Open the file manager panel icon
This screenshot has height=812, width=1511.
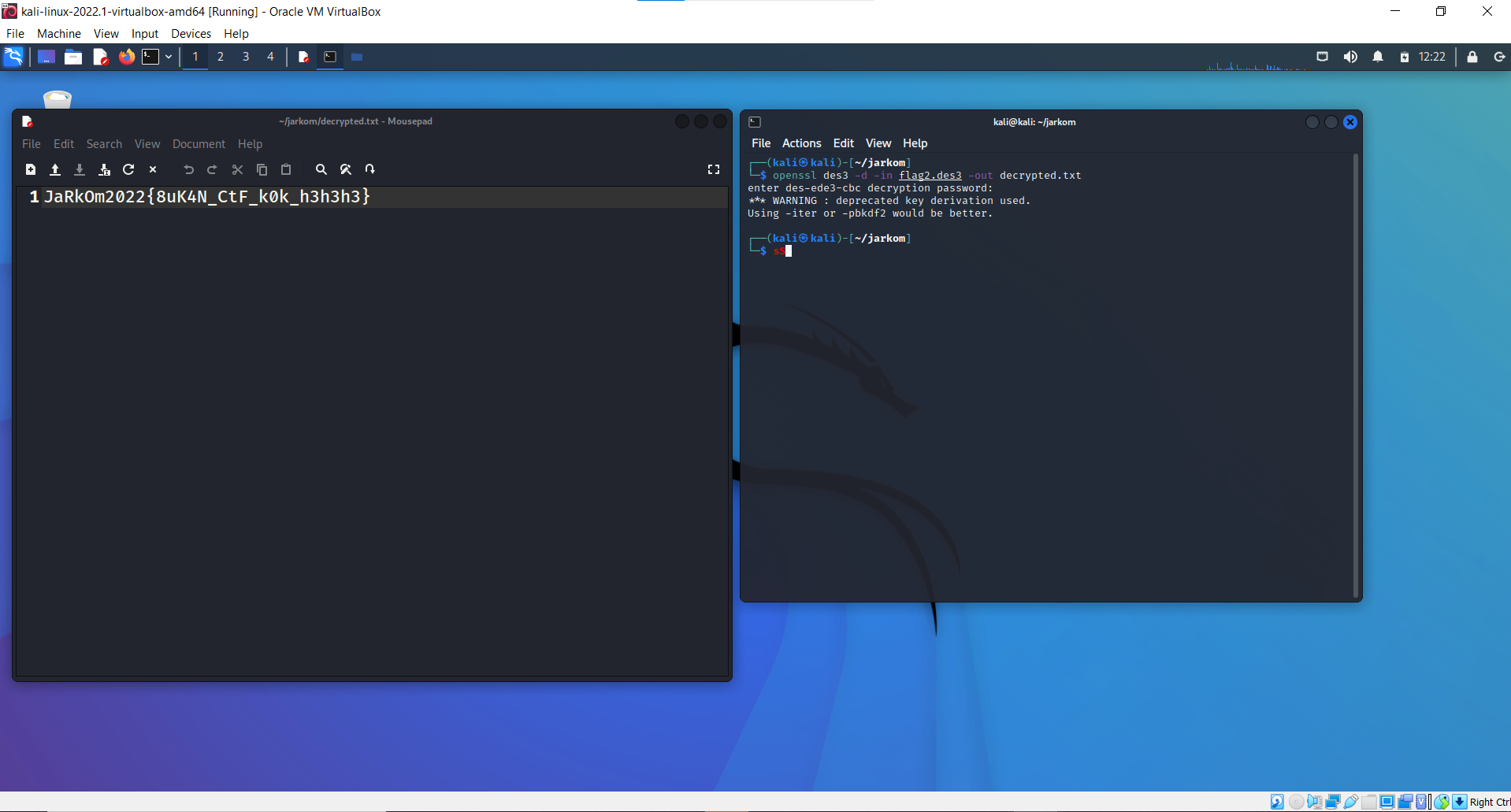coord(73,57)
